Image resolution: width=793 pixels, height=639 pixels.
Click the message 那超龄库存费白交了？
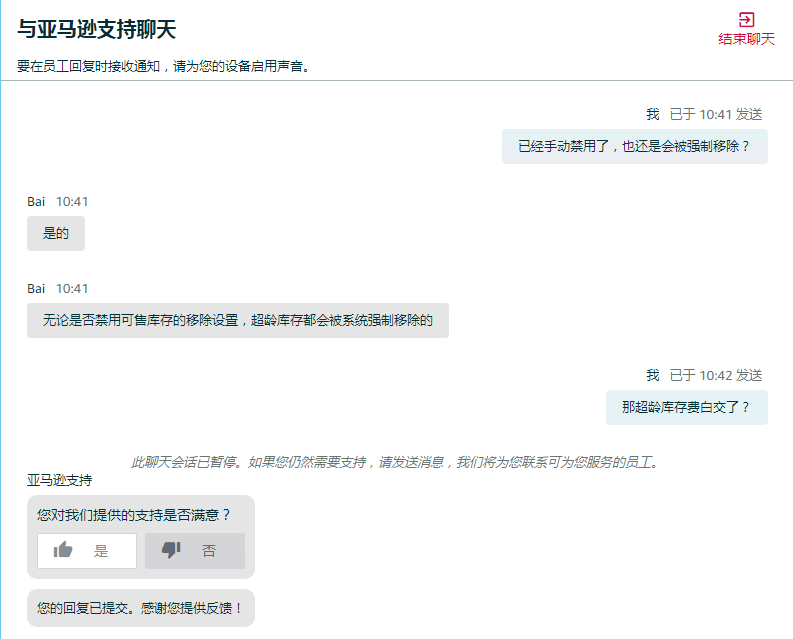(686, 407)
